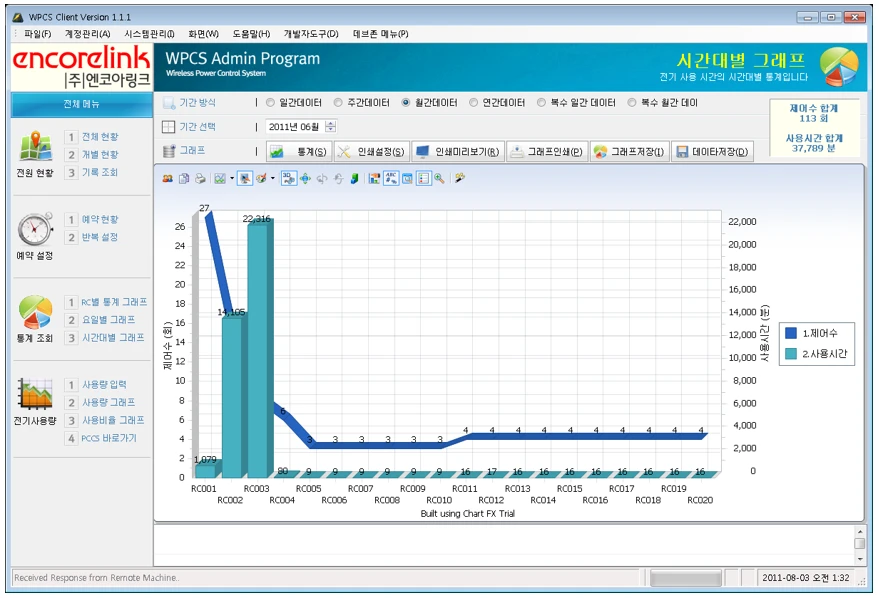Click the 그래프인쇄(P) button
The image size is (879, 598).
point(547,151)
